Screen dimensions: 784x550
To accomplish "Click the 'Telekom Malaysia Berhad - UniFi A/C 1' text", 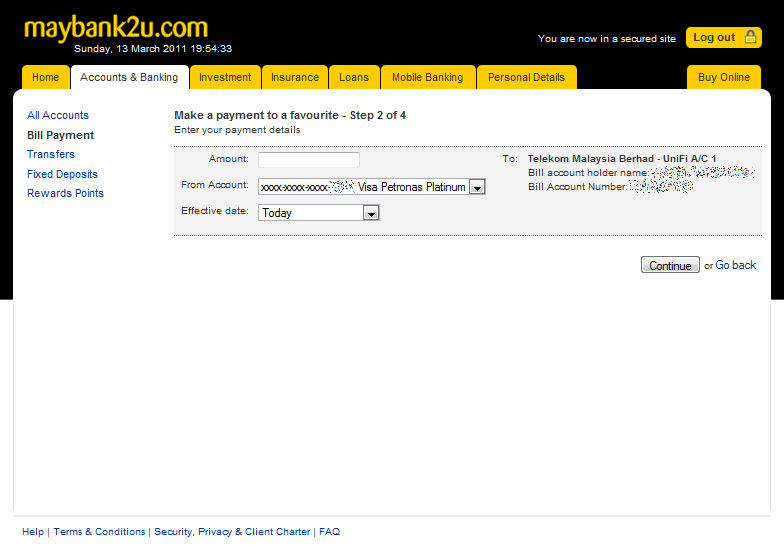I will click(x=622, y=158).
